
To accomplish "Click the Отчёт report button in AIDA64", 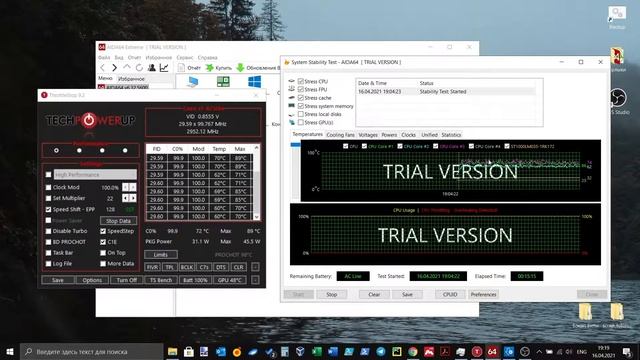I will (189, 68).
